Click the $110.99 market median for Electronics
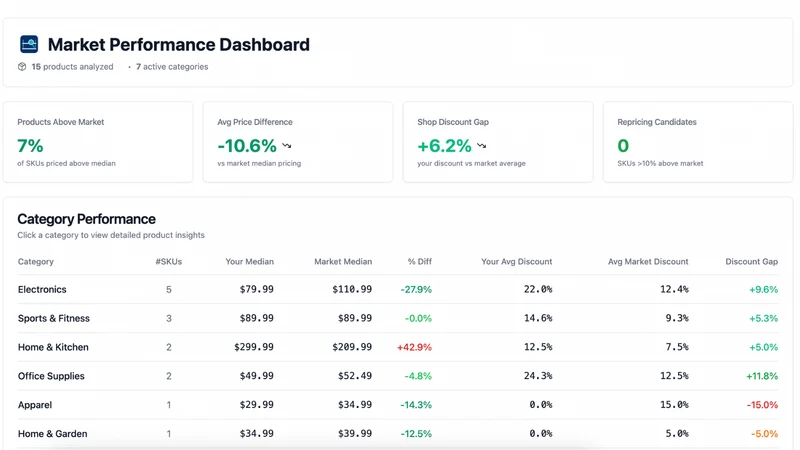This screenshot has width=800, height=450. point(352,289)
